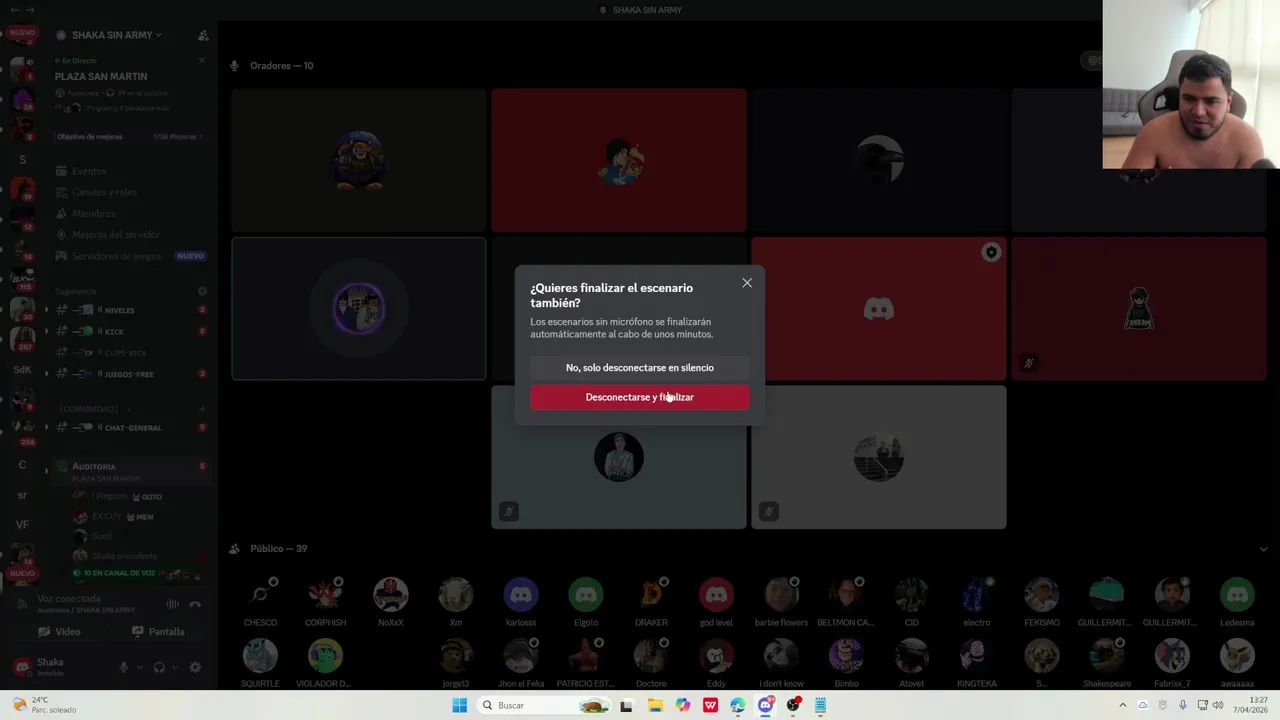Select DRAKER audience avatar
The height and width of the screenshot is (720, 1280).
tap(651, 595)
